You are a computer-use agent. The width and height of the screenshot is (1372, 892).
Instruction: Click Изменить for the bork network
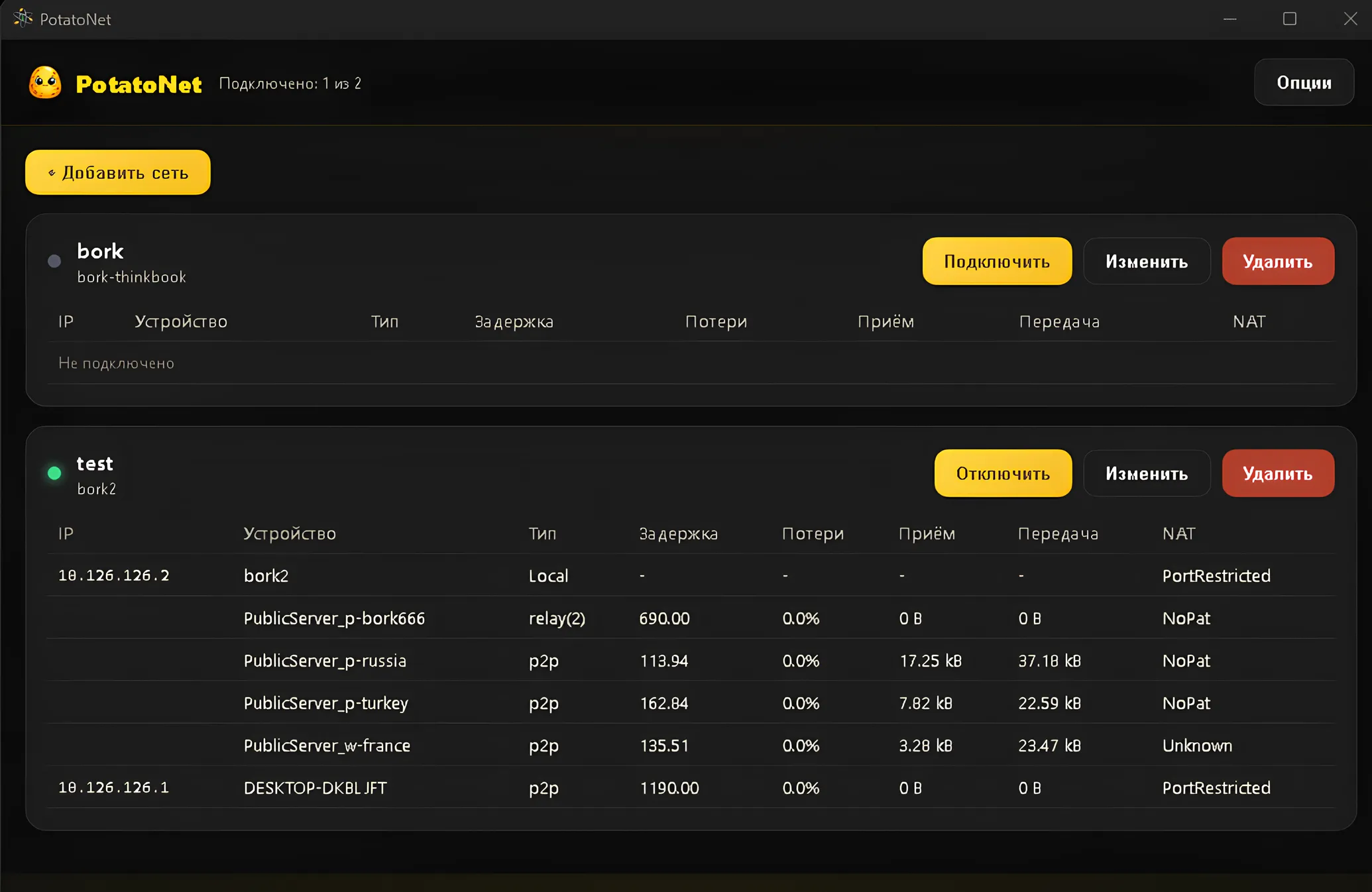(x=1147, y=261)
